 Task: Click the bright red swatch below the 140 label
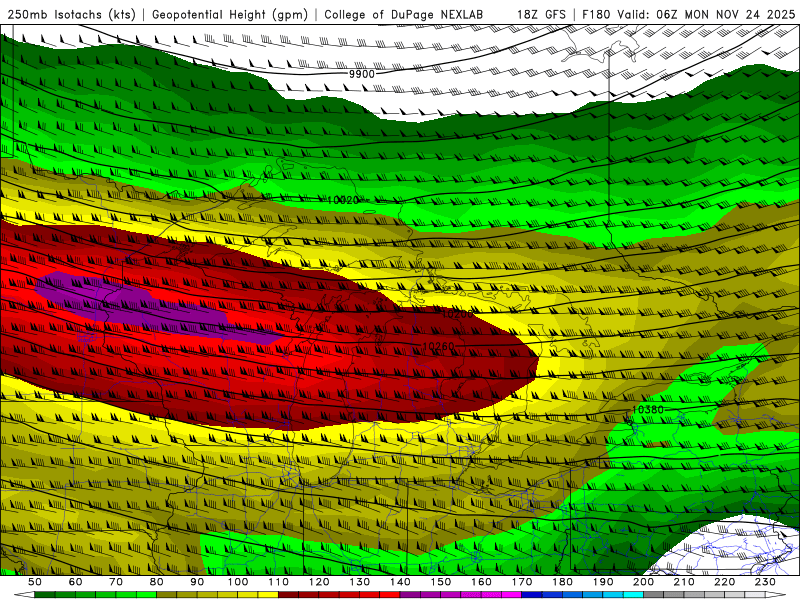click(x=390, y=595)
